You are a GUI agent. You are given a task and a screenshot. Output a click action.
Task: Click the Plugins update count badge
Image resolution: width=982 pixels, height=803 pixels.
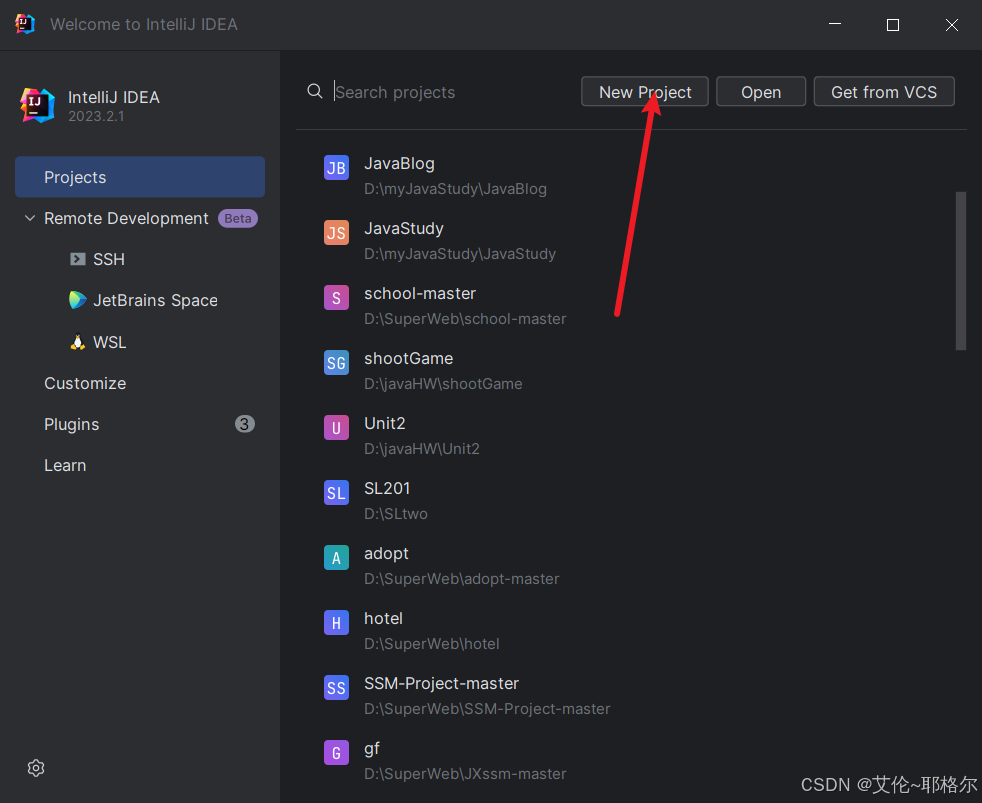244,424
